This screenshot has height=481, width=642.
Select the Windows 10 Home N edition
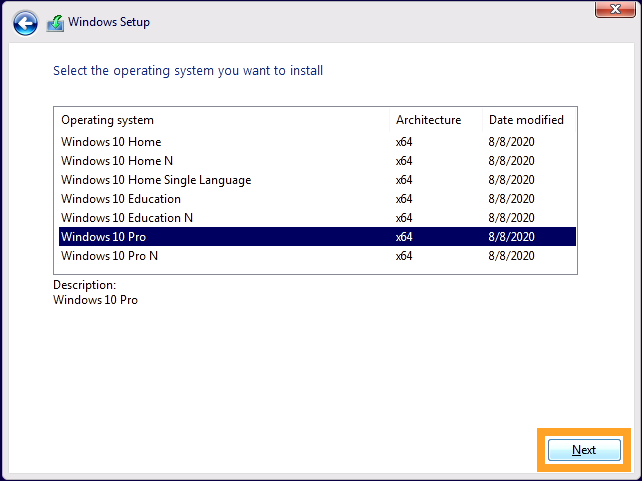(117, 161)
